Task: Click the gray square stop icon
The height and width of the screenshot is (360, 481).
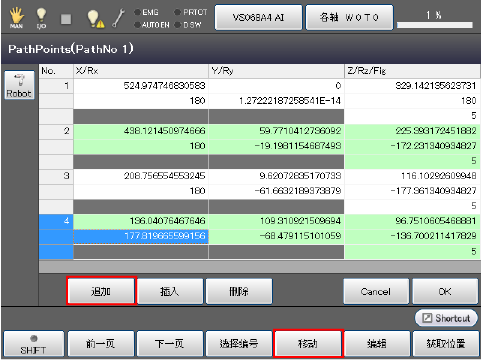Action: pyautogui.click(x=66, y=19)
